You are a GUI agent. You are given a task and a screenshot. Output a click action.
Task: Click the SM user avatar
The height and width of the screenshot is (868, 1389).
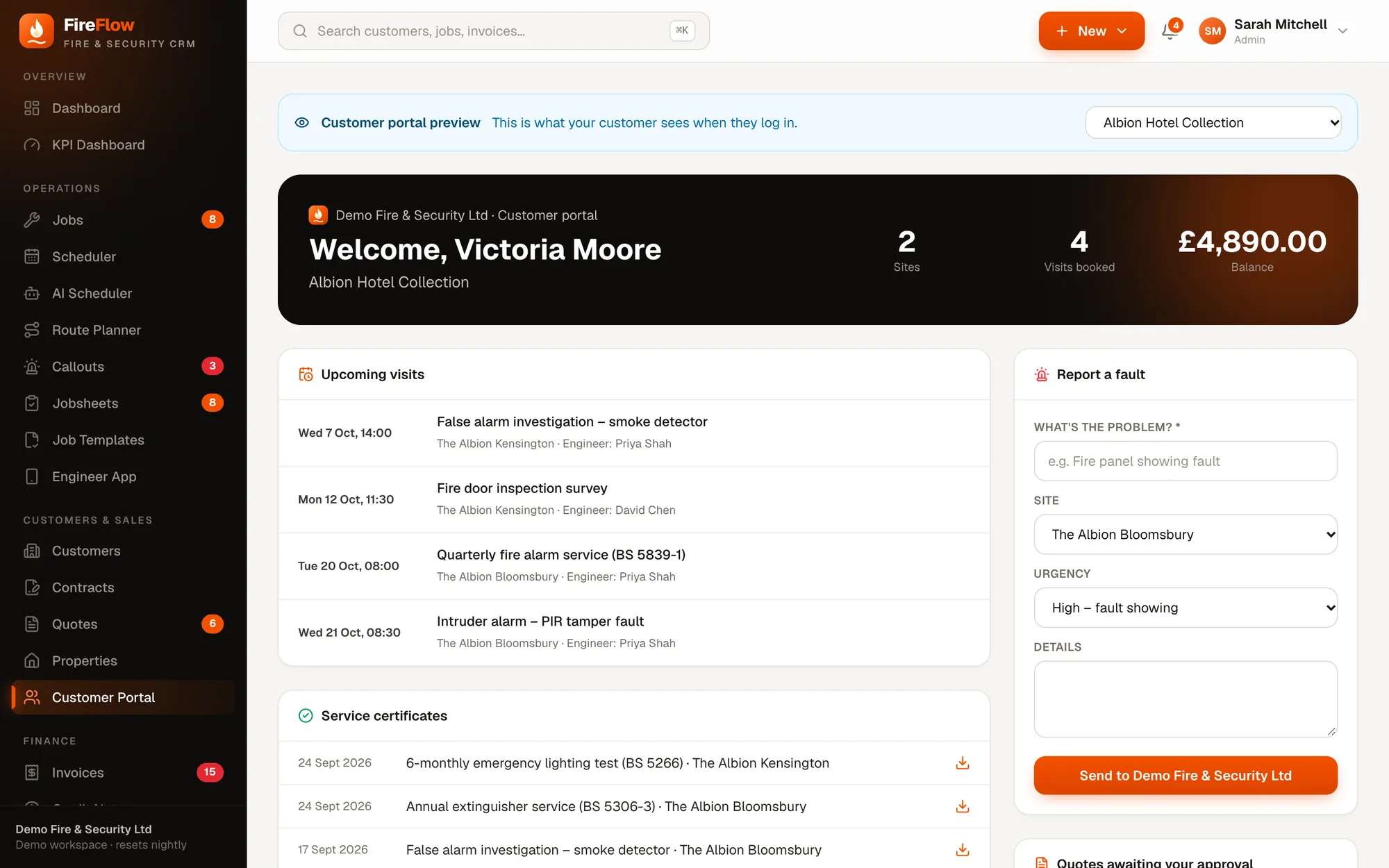[x=1213, y=31]
